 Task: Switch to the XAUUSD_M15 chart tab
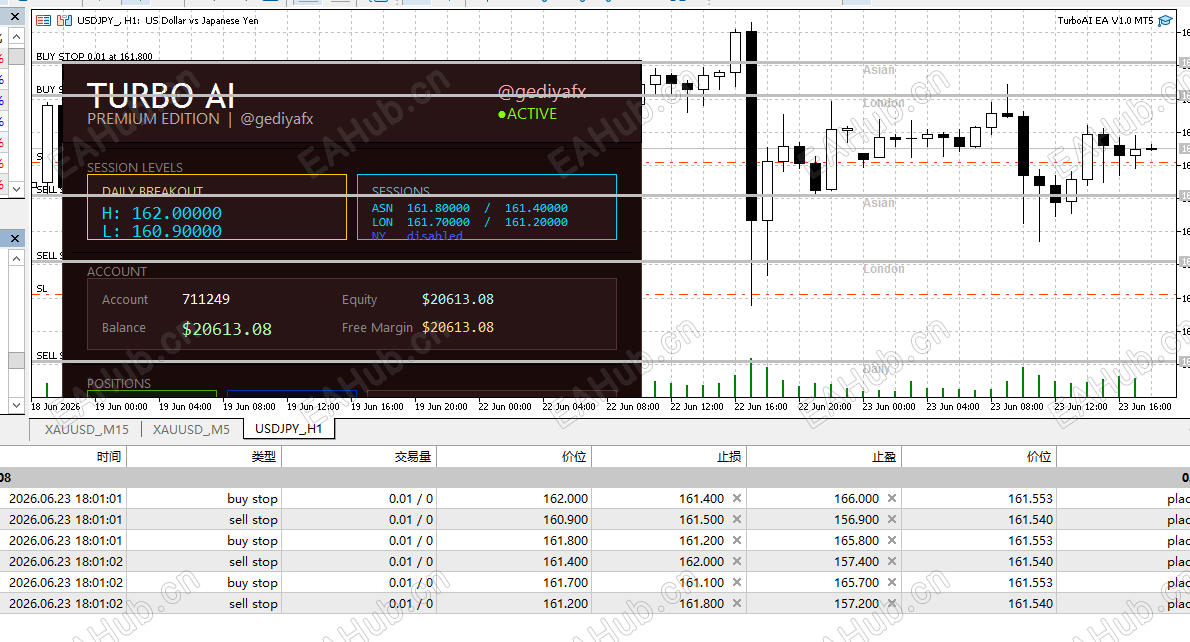coord(87,430)
